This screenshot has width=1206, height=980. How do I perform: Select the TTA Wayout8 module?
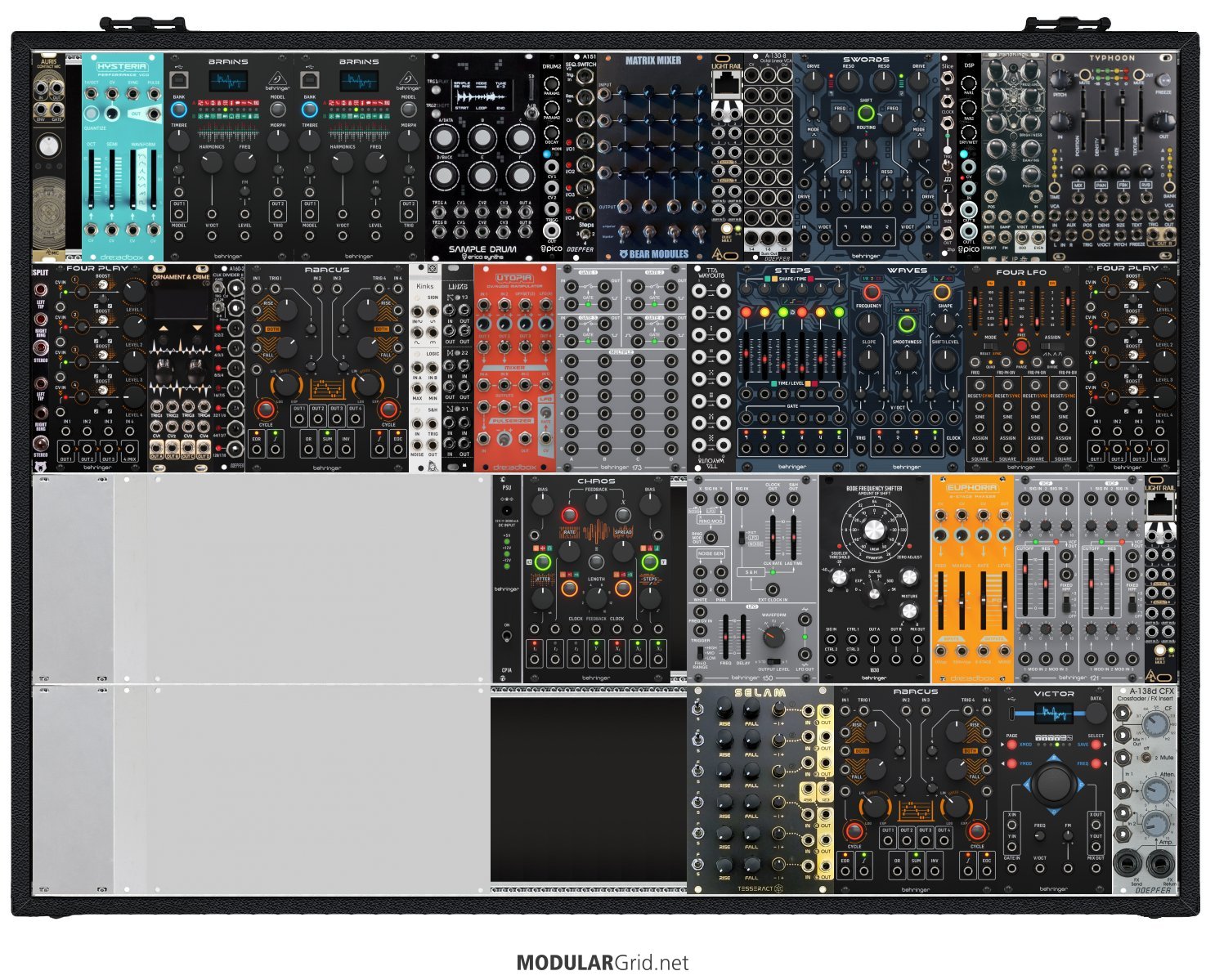[x=711, y=368]
